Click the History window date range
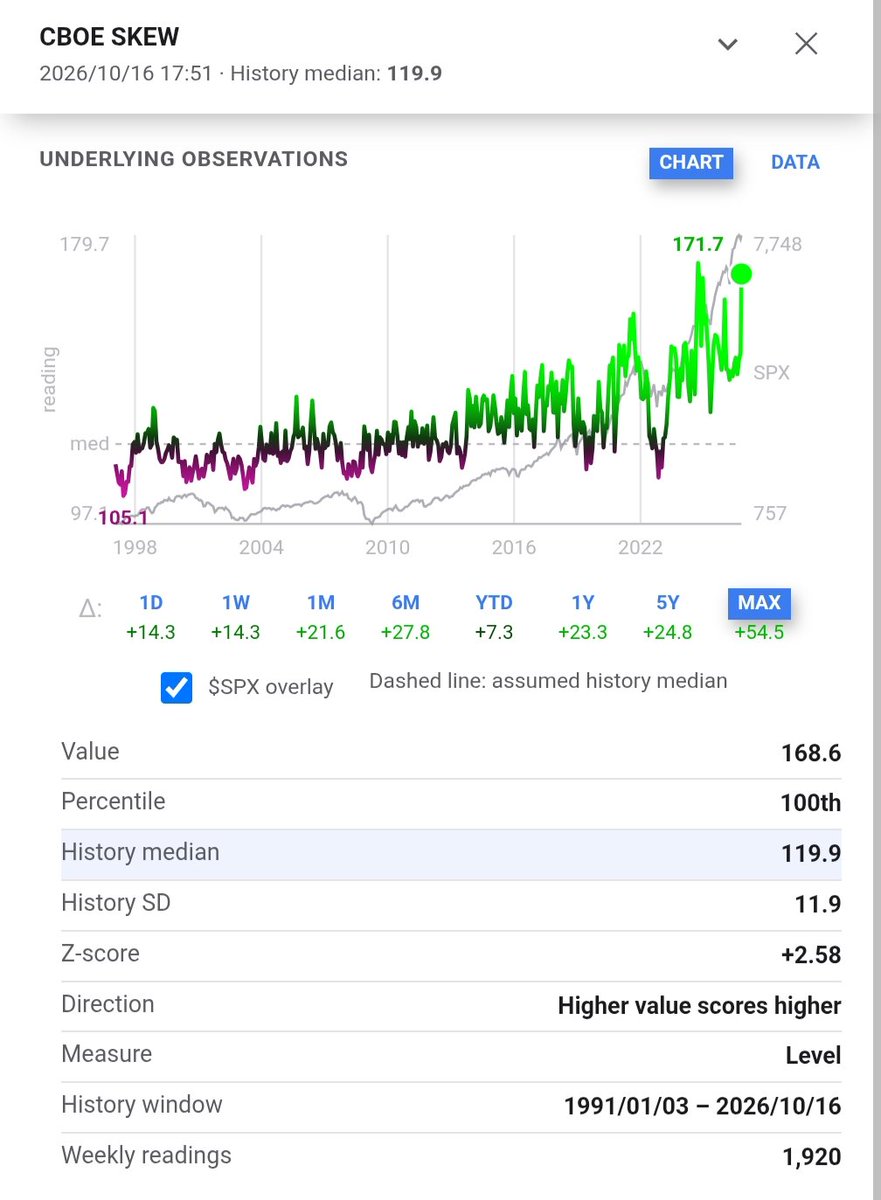Image resolution: width=881 pixels, height=1200 pixels. point(702,1106)
